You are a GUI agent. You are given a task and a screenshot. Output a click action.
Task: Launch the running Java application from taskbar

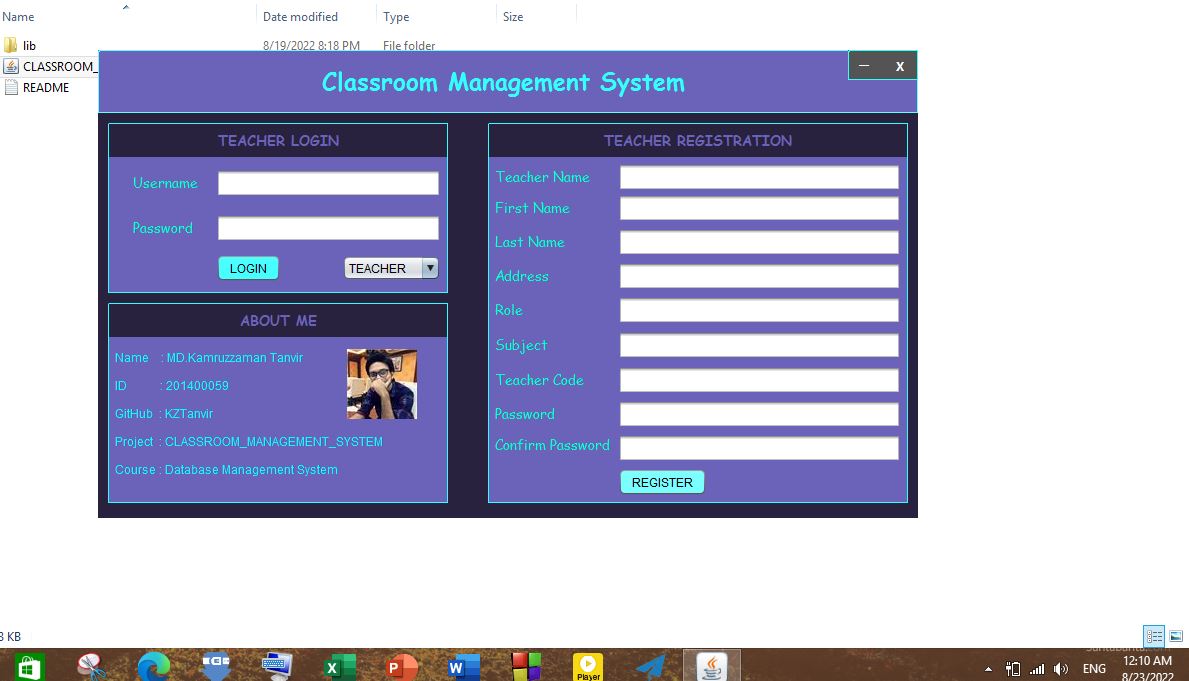point(711,664)
